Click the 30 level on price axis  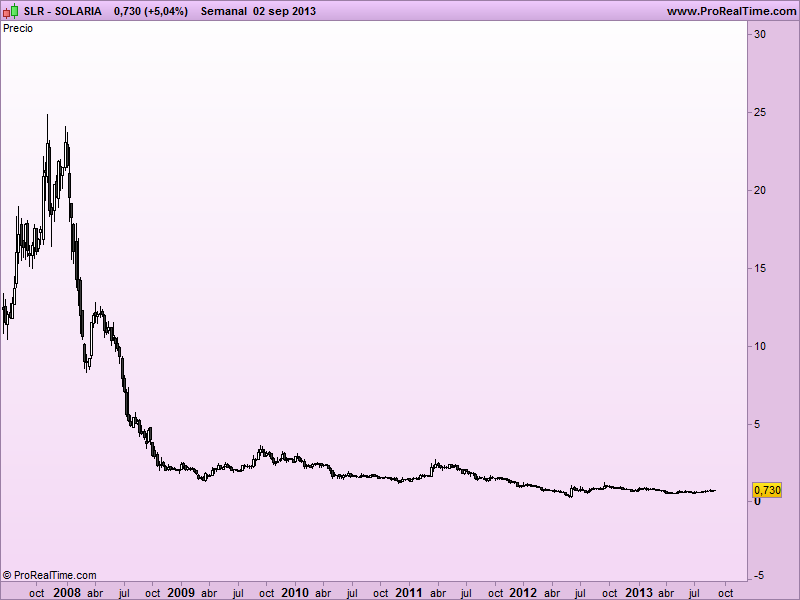pos(760,34)
